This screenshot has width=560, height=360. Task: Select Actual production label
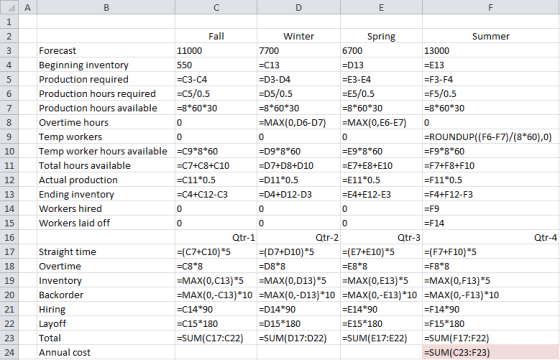click(x=106, y=180)
